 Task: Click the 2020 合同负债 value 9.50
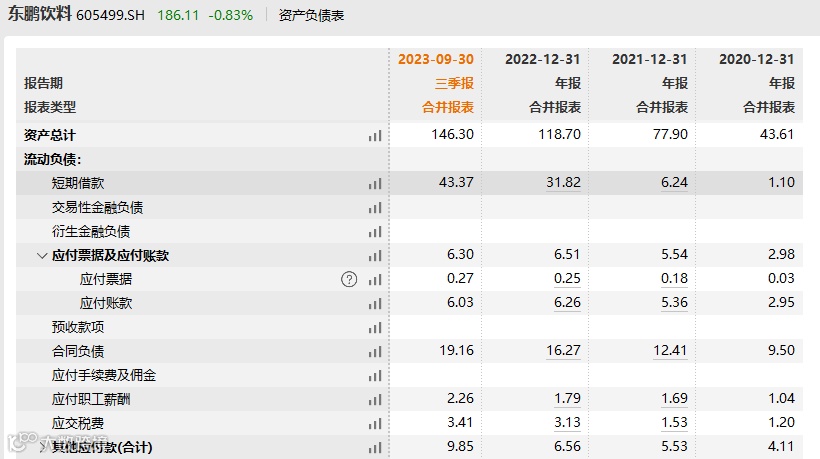[781, 350]
